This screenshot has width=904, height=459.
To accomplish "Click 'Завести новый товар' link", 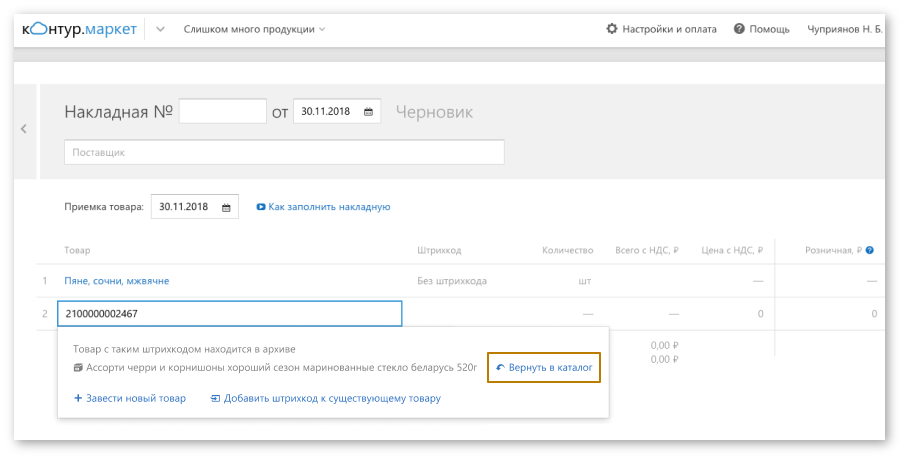I will (130, 398).
